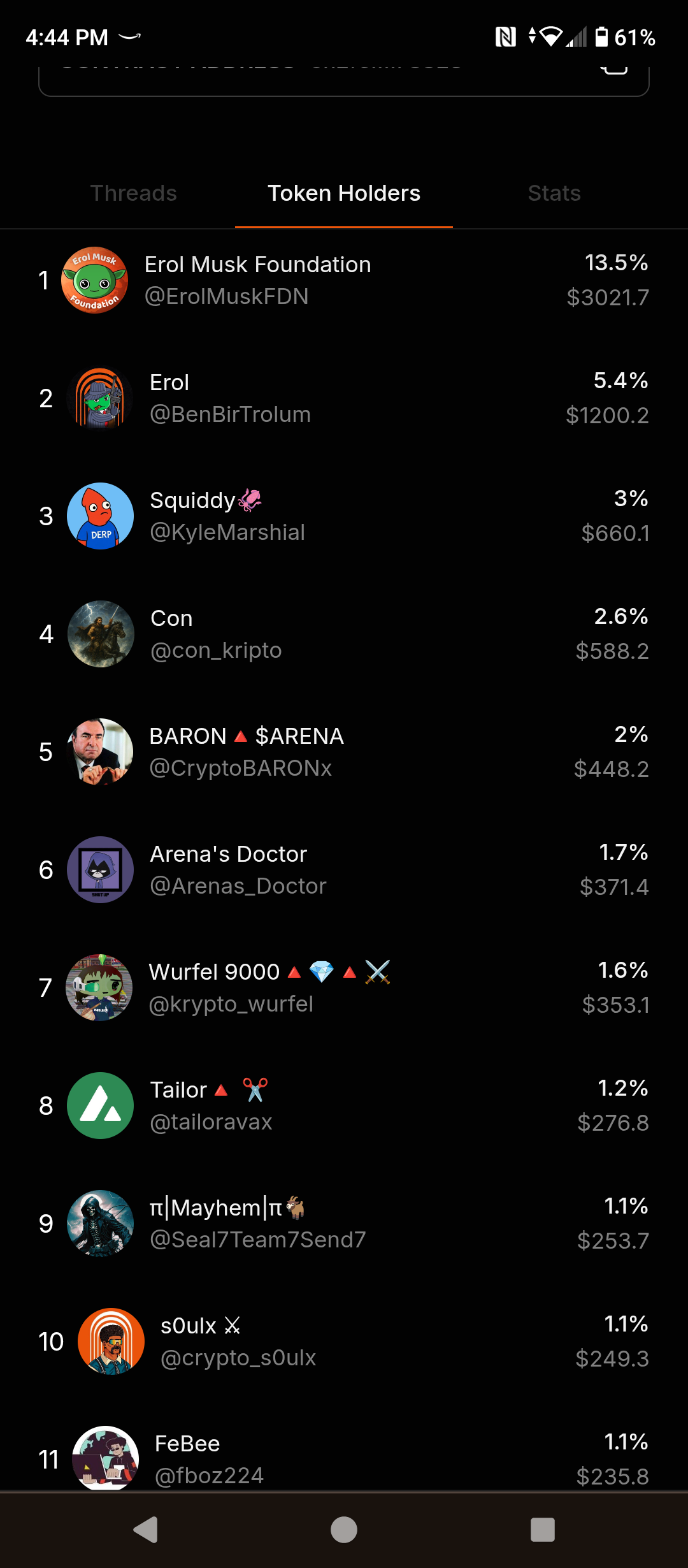Switch to the Stats tab

tap(554, 193)
